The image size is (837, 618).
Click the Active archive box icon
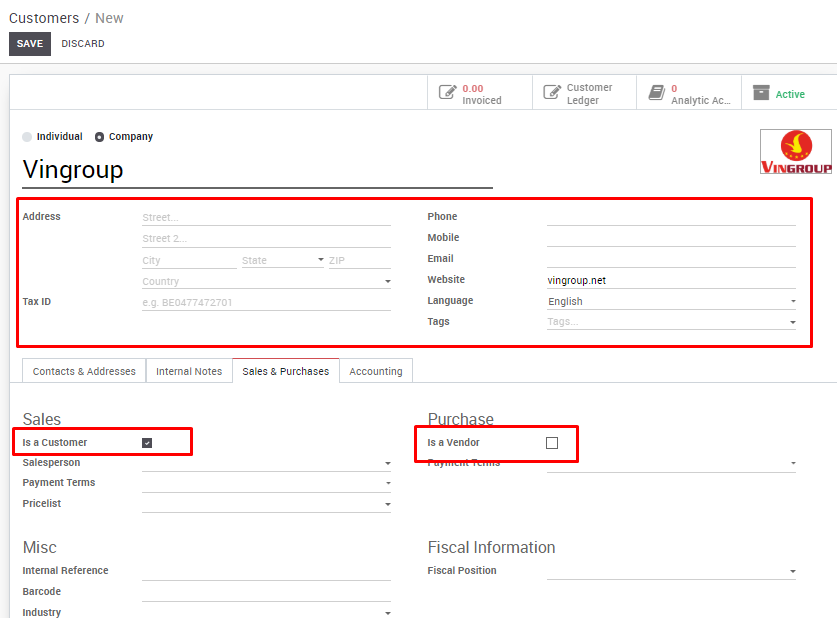(761, 92)
